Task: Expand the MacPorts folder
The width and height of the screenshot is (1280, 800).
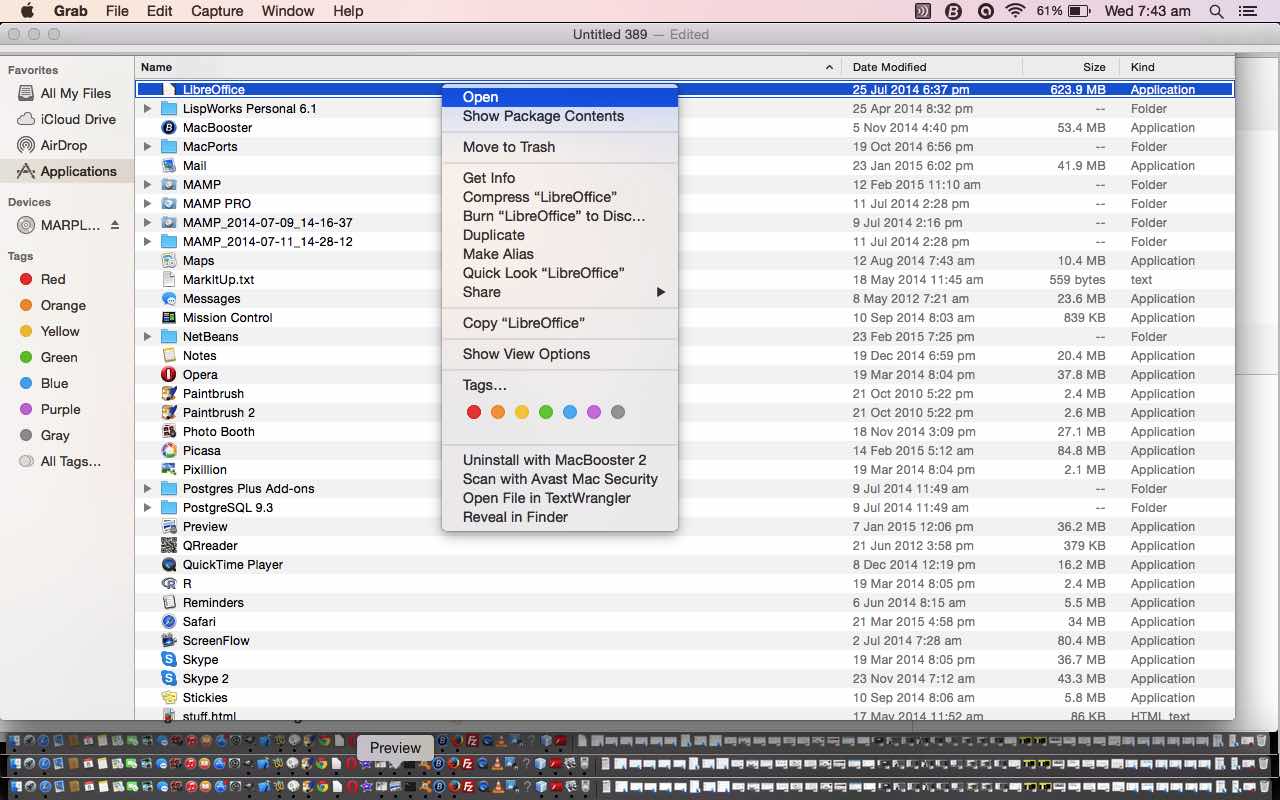Action: pos(147,147)
